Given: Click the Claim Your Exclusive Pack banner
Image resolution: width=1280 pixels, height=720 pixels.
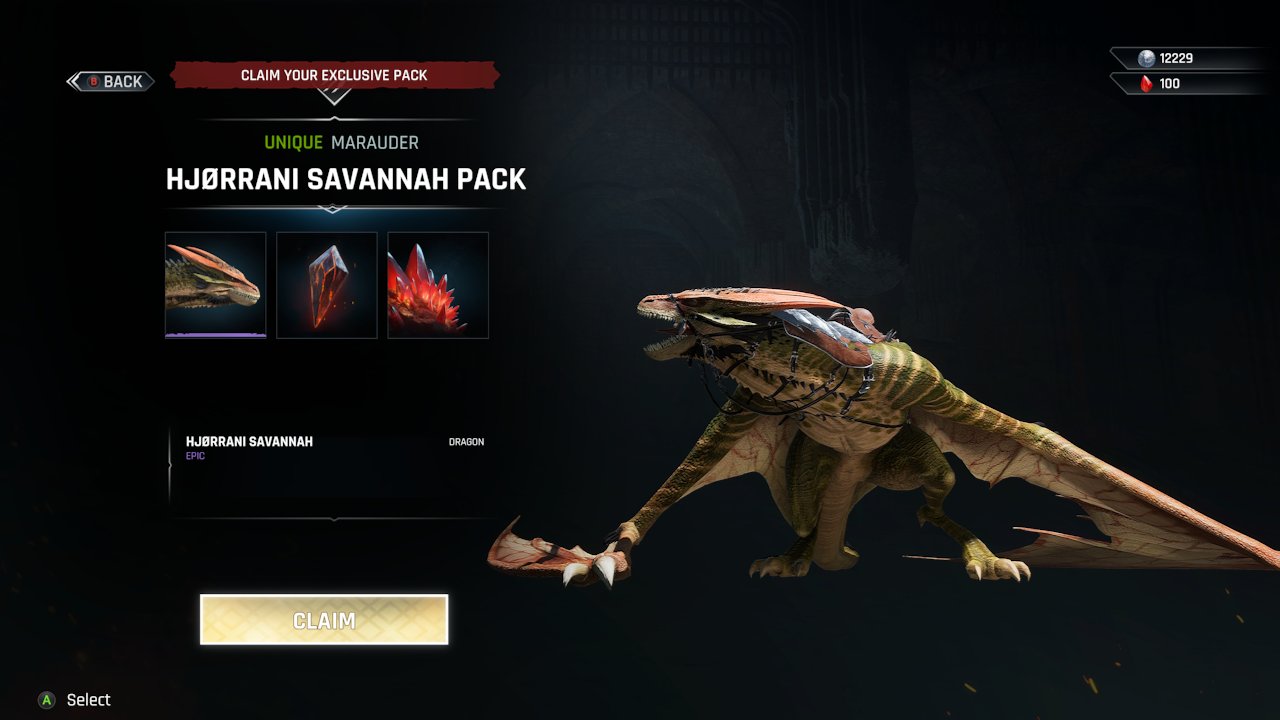Looking at the screenshot, I should [x=334, y=75].
